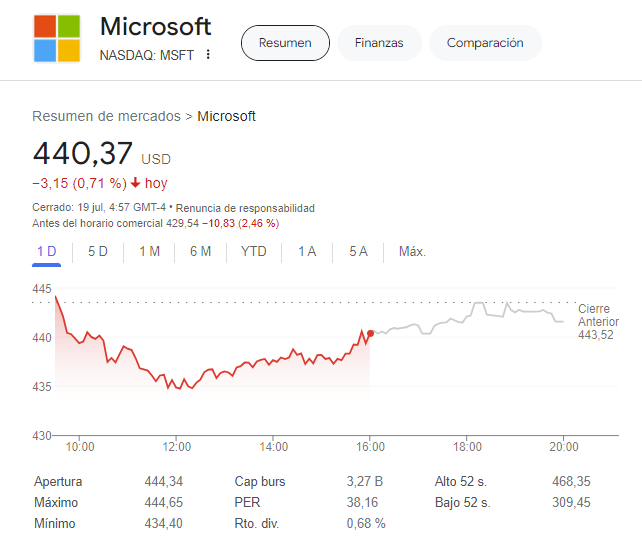Click the 445 price axis label
Viewport: 642px width, 540px height.
pos(42,289)
